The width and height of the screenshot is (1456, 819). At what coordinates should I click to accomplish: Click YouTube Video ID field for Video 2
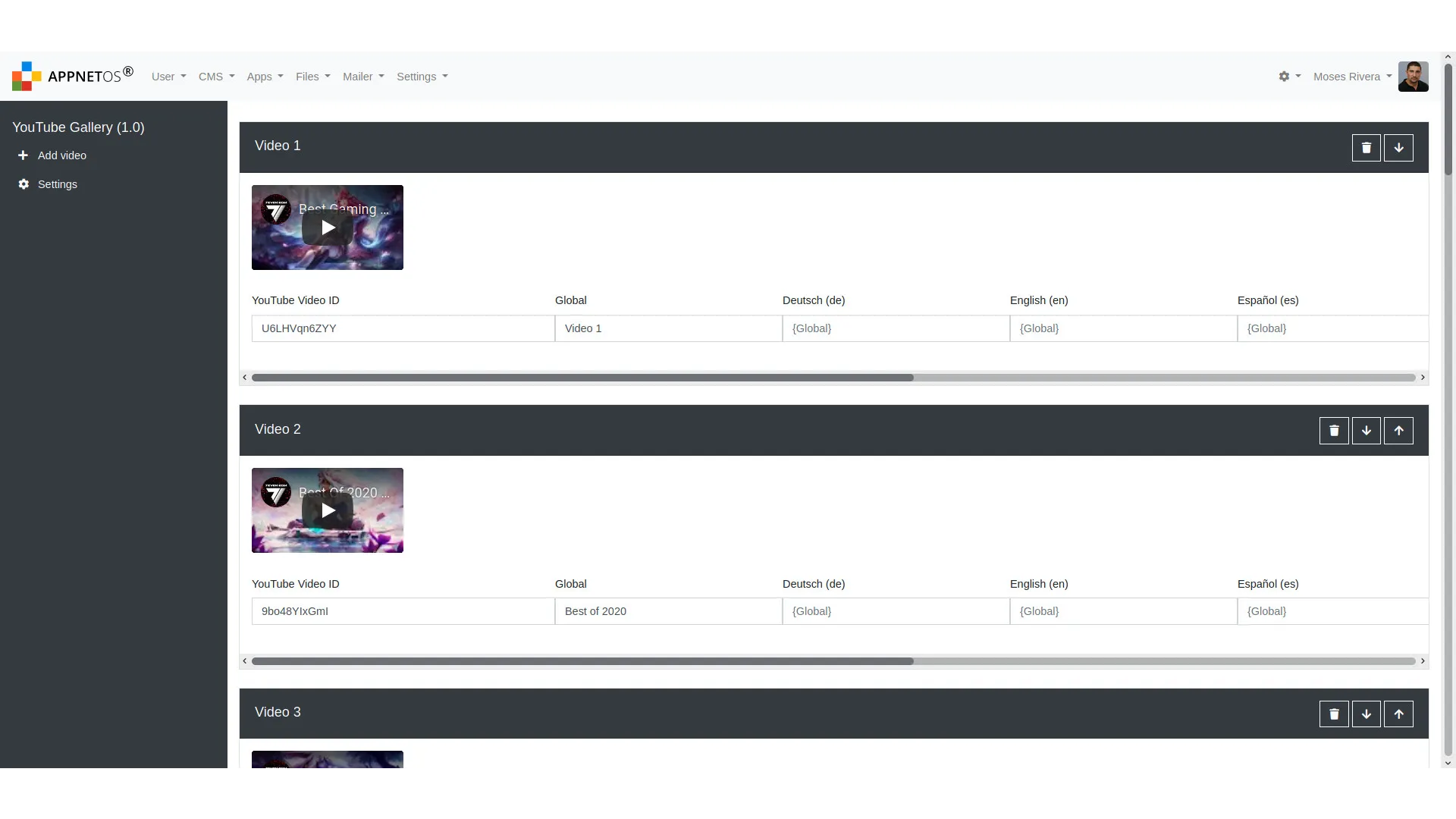click(403, 611)
